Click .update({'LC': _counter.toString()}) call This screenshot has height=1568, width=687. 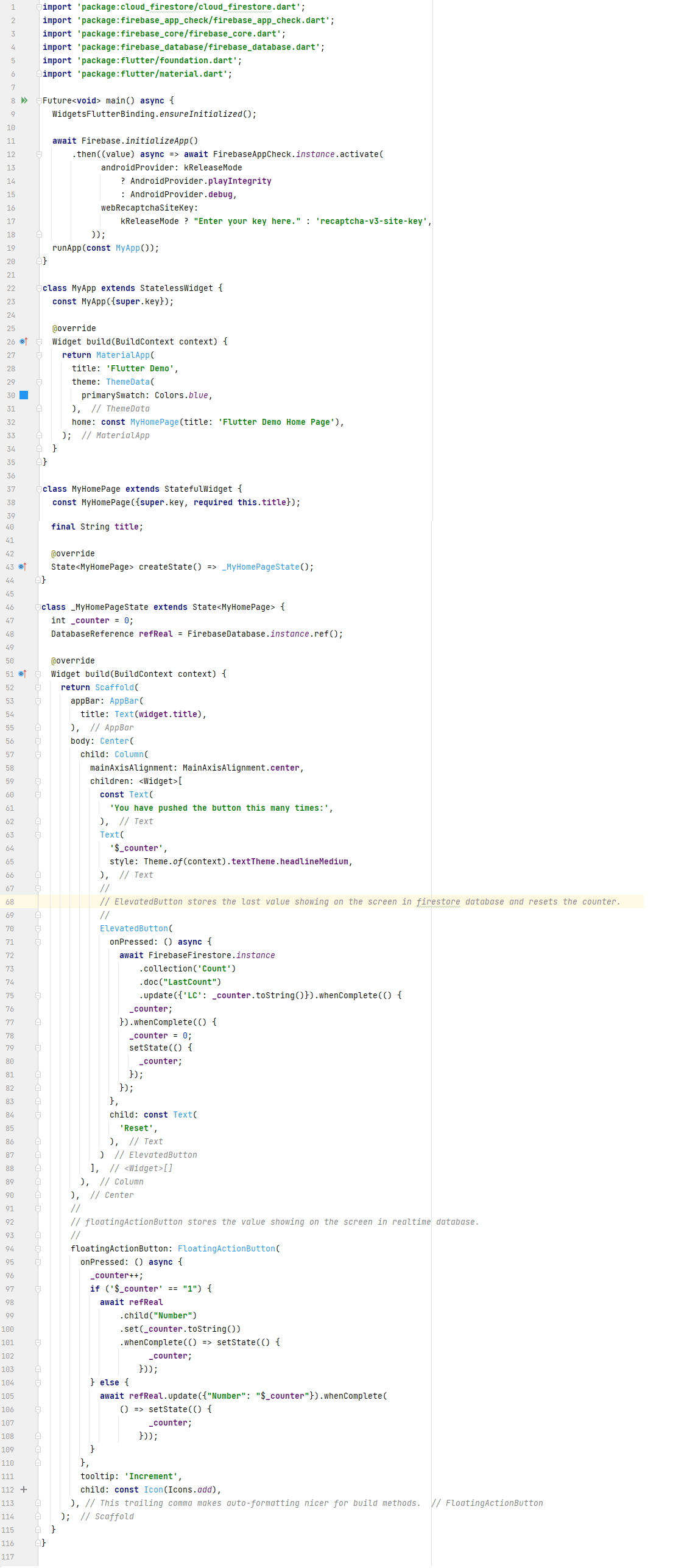tap(226, 995)
